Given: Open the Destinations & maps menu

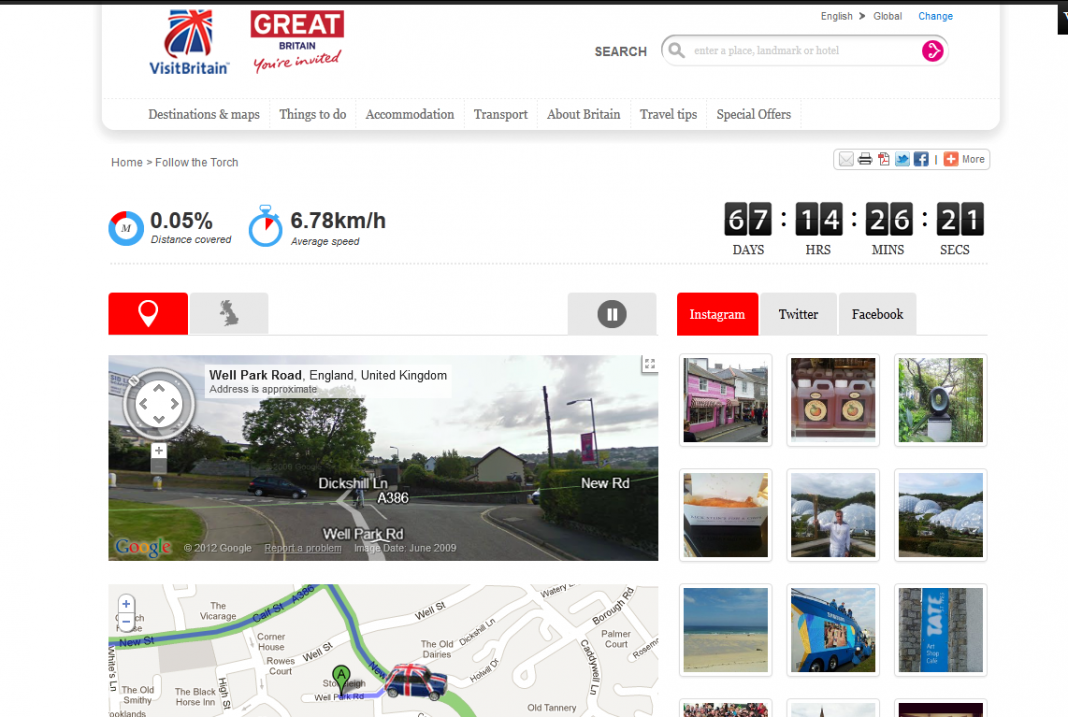Looking at the screenshot, I should 204,115.
